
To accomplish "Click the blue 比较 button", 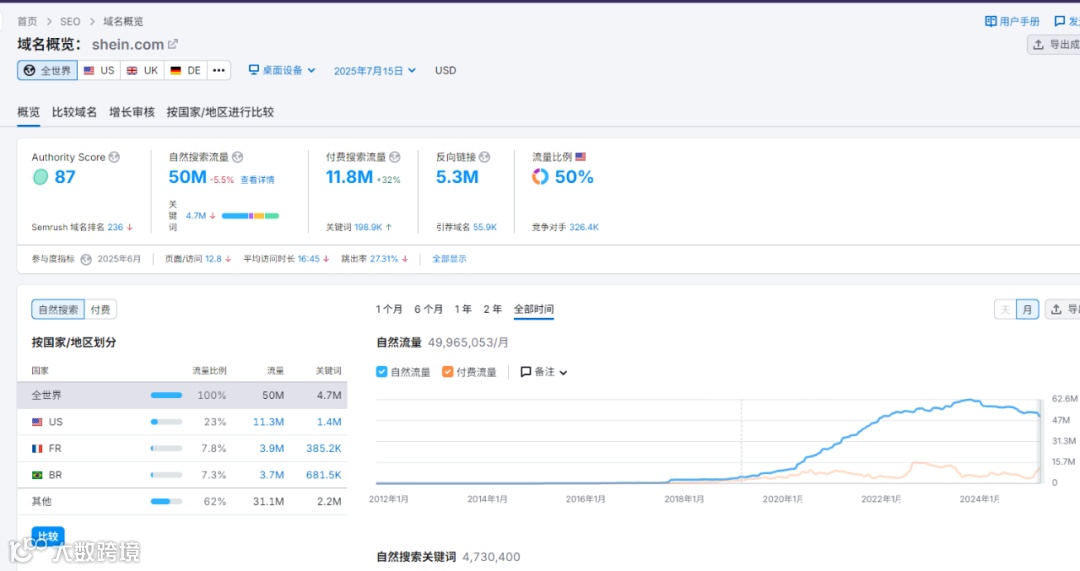I will pyautogui.click(x=48, y=536).
